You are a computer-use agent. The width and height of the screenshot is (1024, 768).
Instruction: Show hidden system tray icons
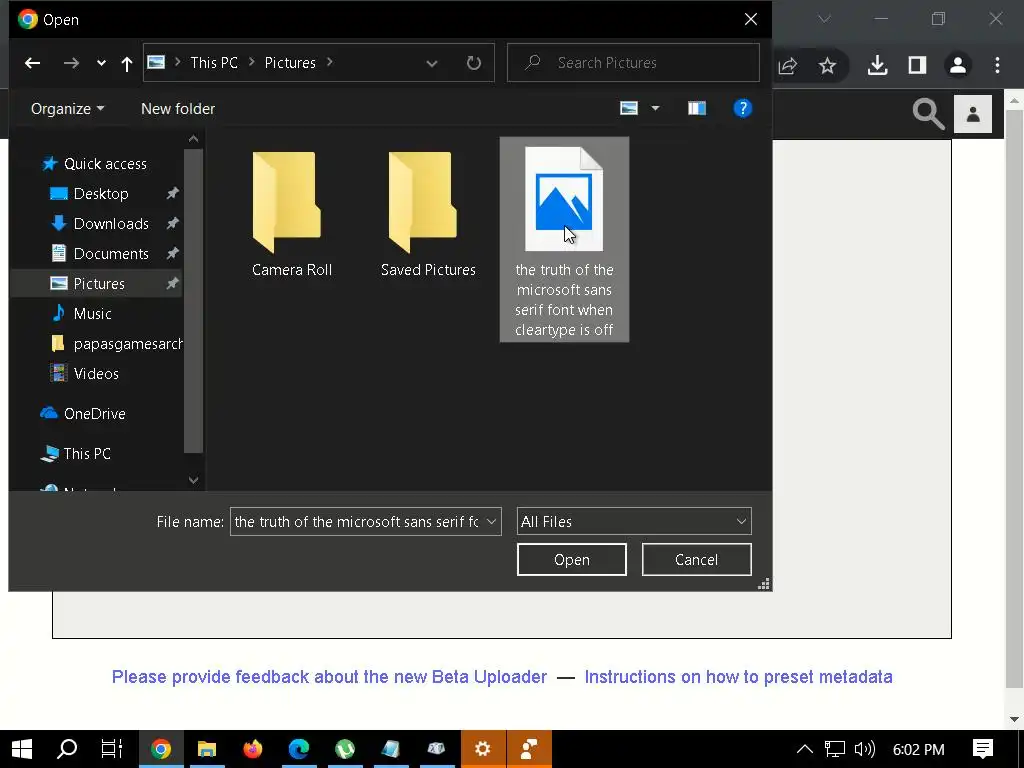point(805,749)
